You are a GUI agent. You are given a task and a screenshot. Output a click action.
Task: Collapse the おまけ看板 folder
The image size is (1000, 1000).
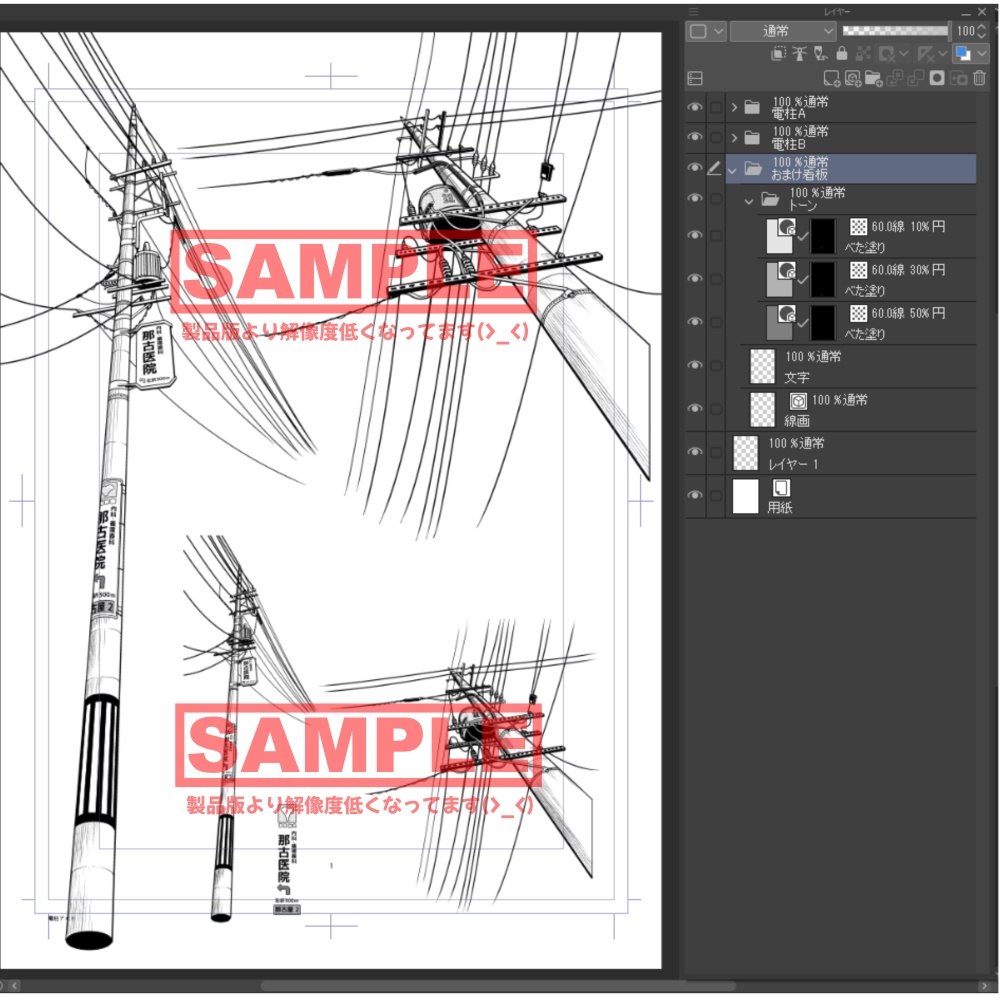click(x=732, y=170)
